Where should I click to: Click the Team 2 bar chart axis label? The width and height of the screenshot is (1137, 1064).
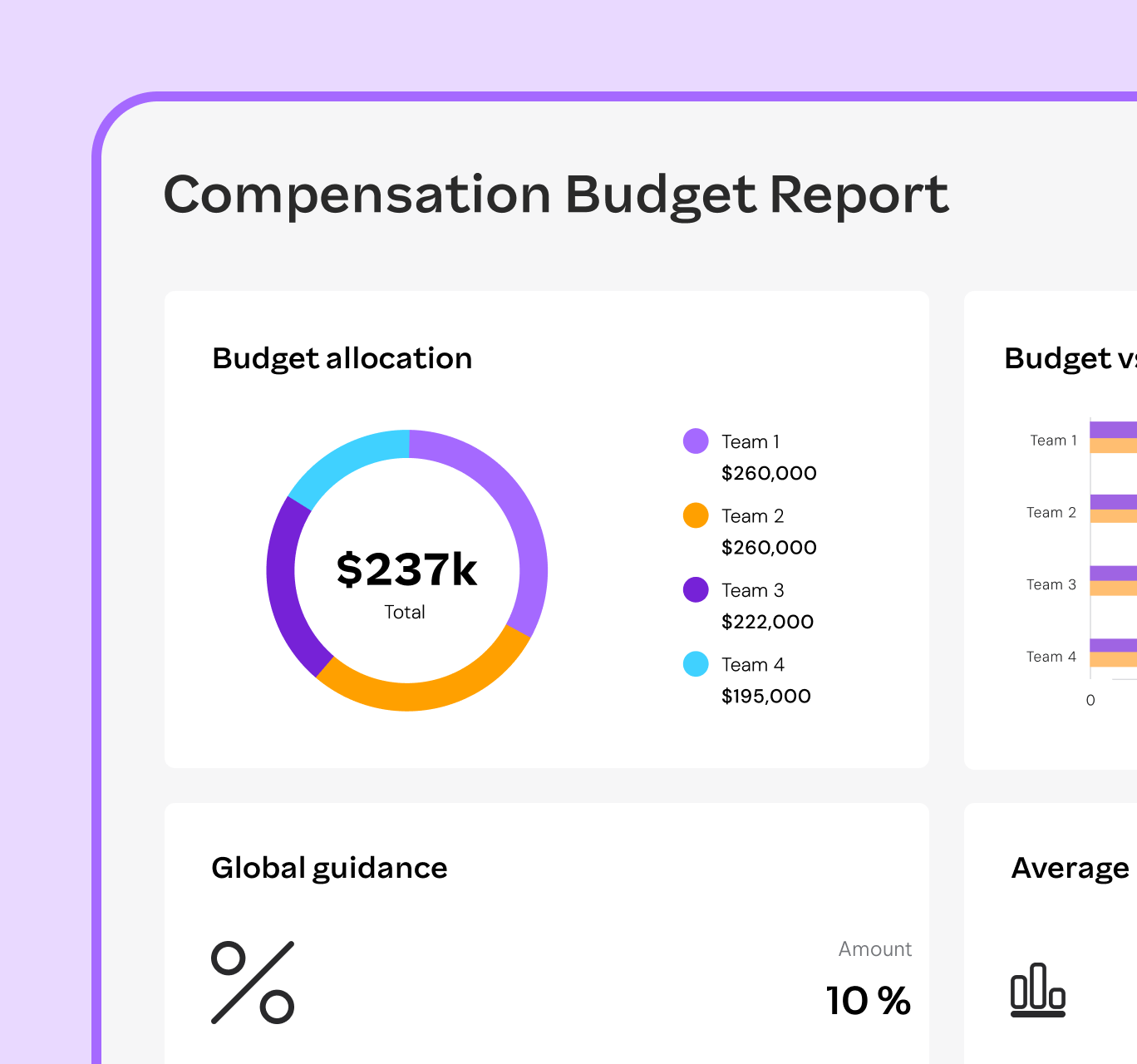pyautogui.click(x=1051, y=513)
